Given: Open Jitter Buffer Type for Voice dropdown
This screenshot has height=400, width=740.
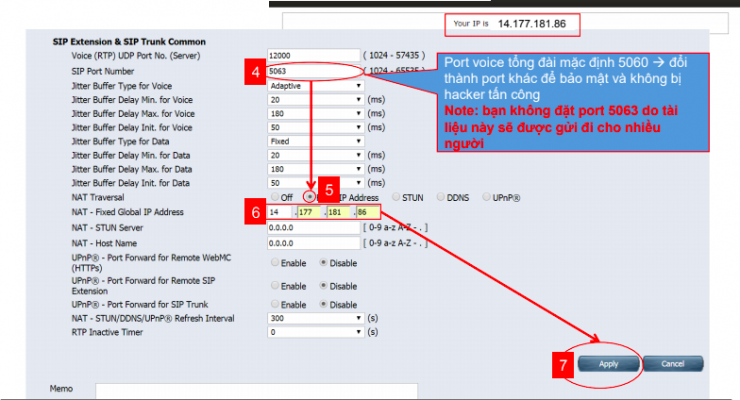Looking at the screenshot, I should (x=315, y=86).
